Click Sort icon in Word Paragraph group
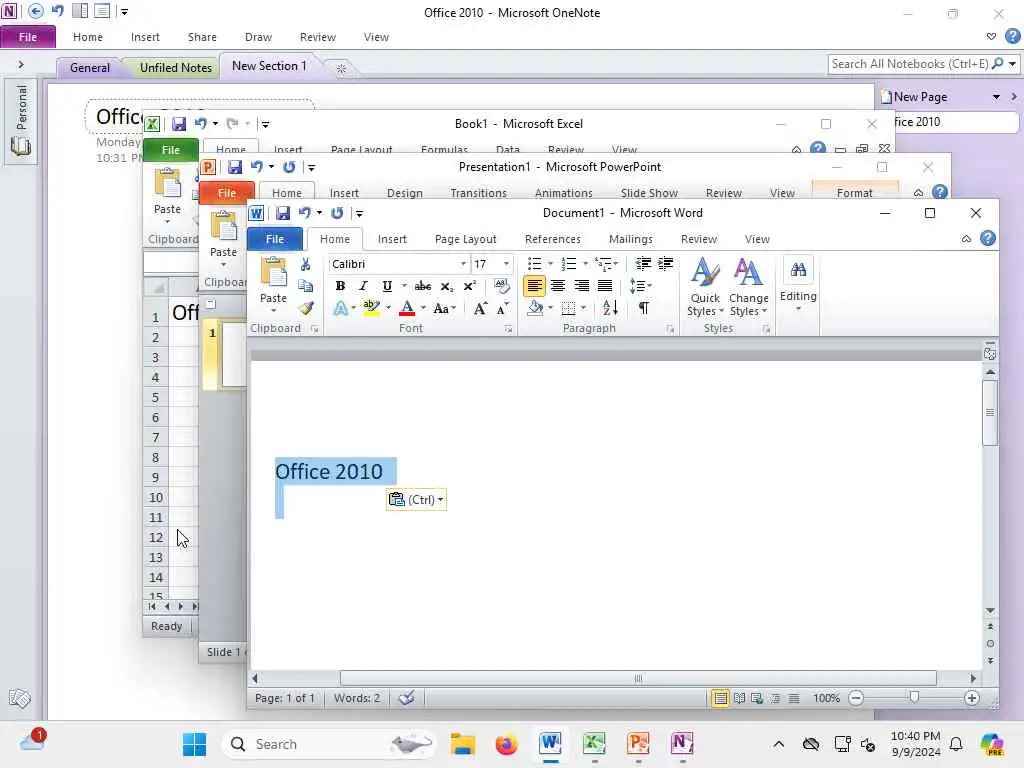This screenshot has height=768, width=1024. point(610,308)
